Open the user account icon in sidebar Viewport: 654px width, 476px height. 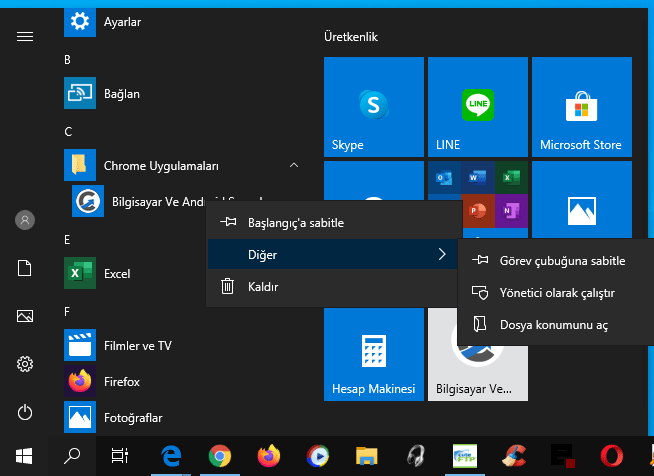point(25,220)
